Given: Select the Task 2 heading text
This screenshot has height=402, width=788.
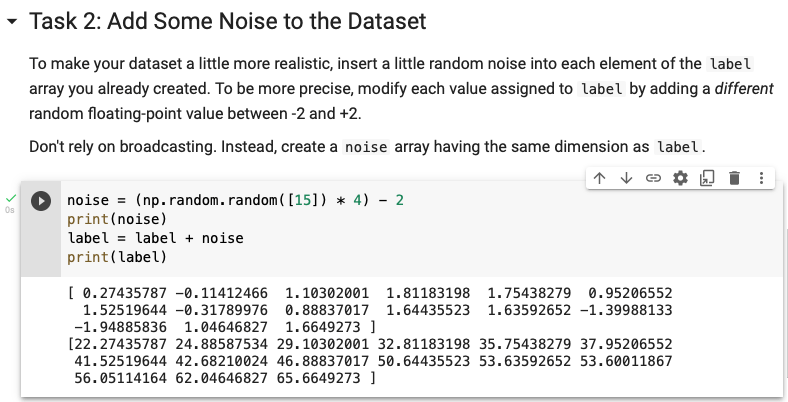Looking at the screenshot, I should (228, 21).
